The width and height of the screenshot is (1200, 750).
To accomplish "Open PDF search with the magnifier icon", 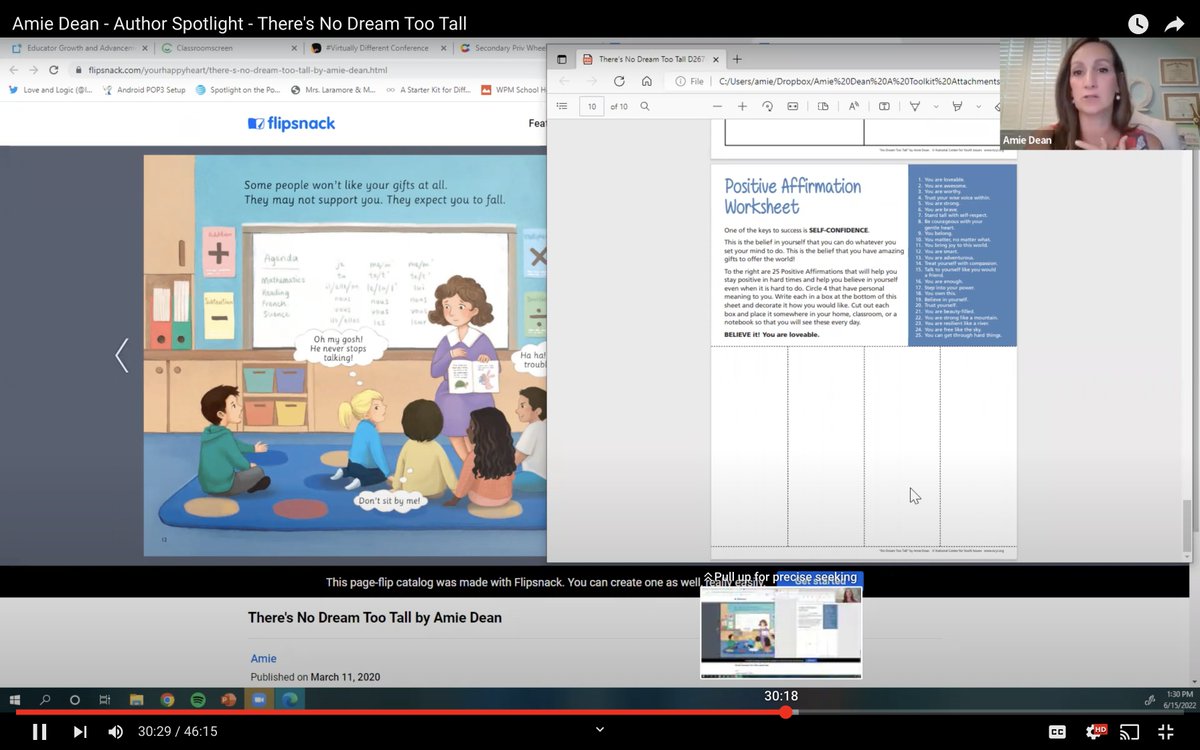I will [x=645, y=106].
